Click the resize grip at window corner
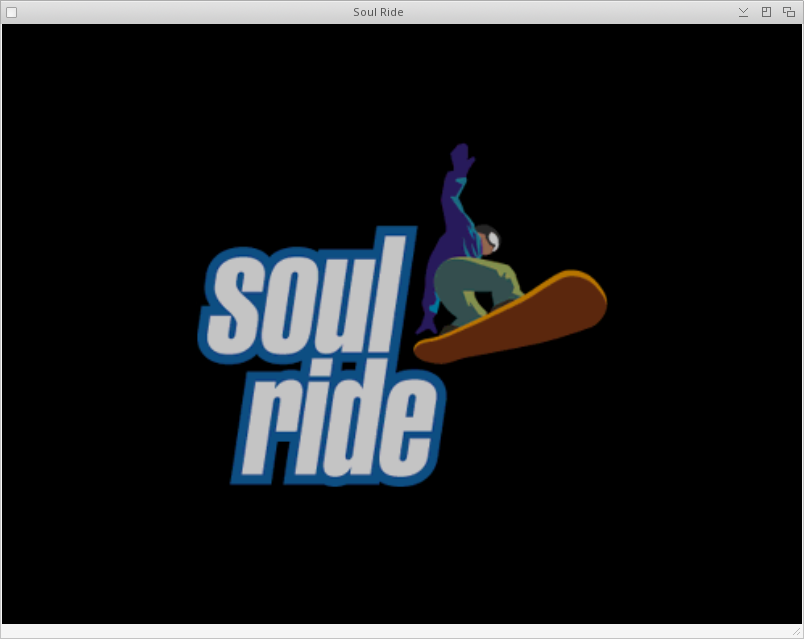Screen dimensions: 804x639 click(x=796, y=631)
